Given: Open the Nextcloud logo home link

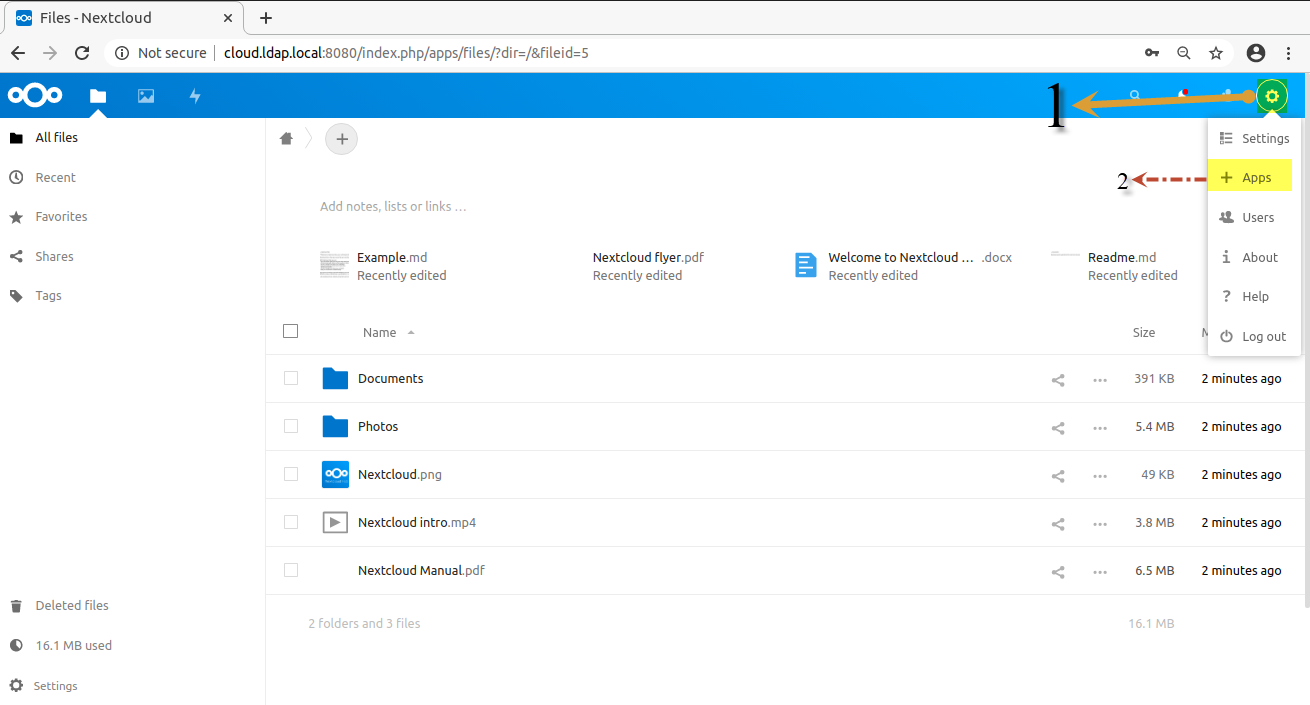Looking at the screenshot, I should 35,95.
